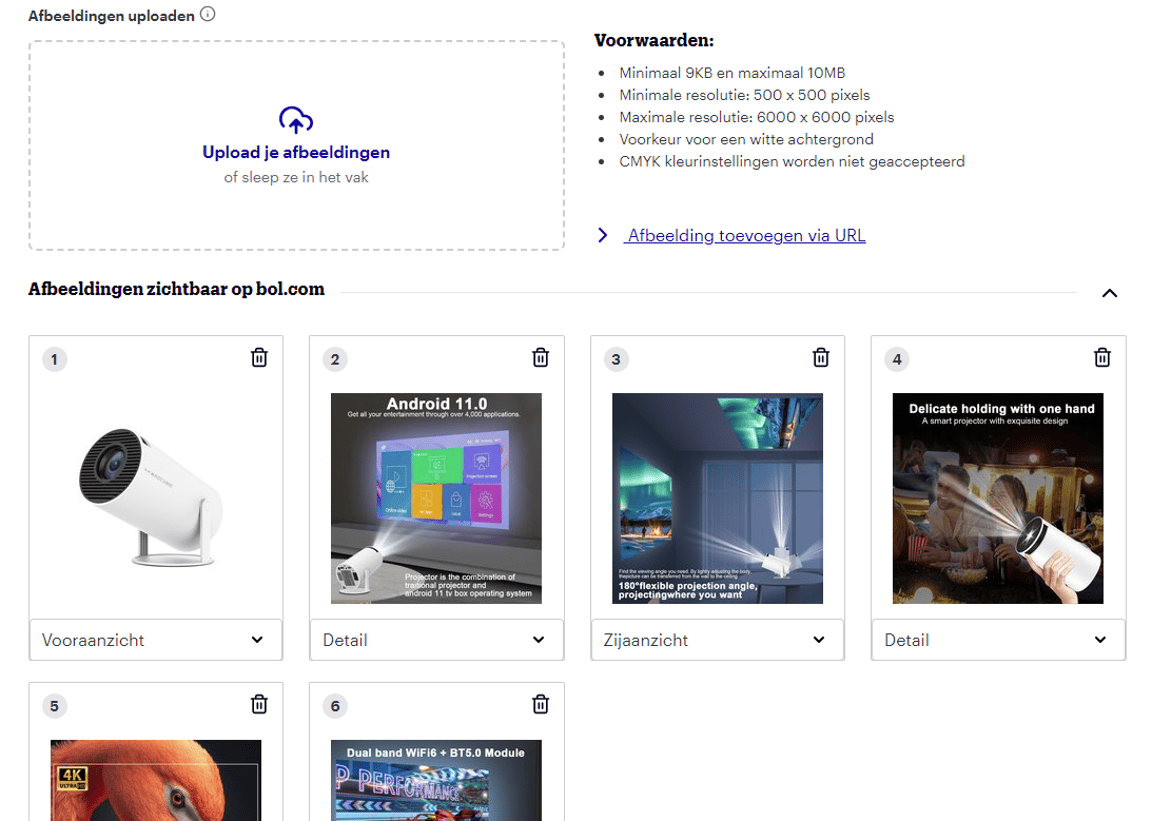Click the trash icon on image 6
The height and width of the screenshot is (821, 1152).
(x=540, y=704)
